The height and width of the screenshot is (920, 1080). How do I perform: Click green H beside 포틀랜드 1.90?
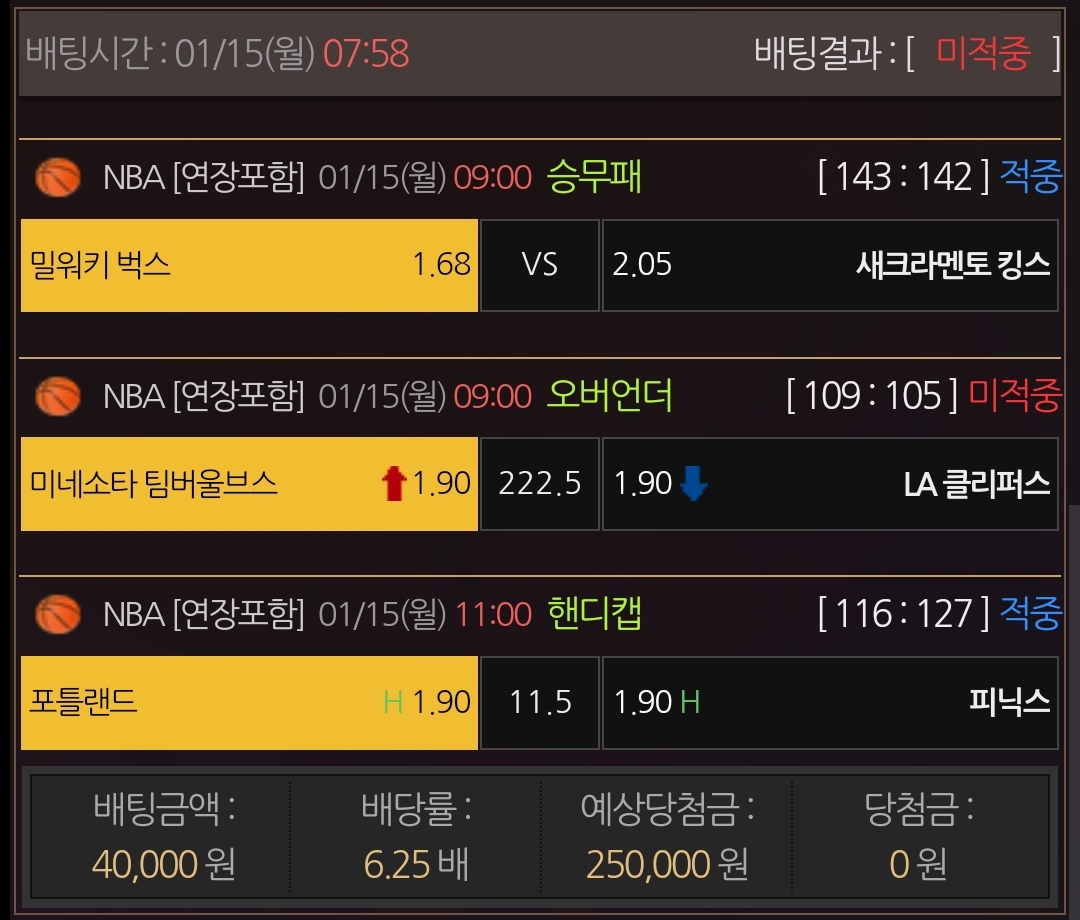point(393,702)
